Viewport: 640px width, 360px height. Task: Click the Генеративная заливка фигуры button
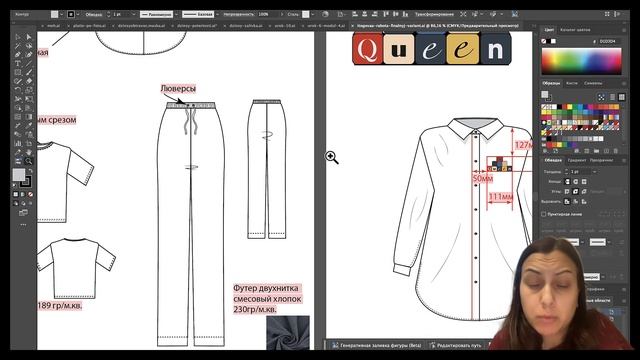coord(376,345)
